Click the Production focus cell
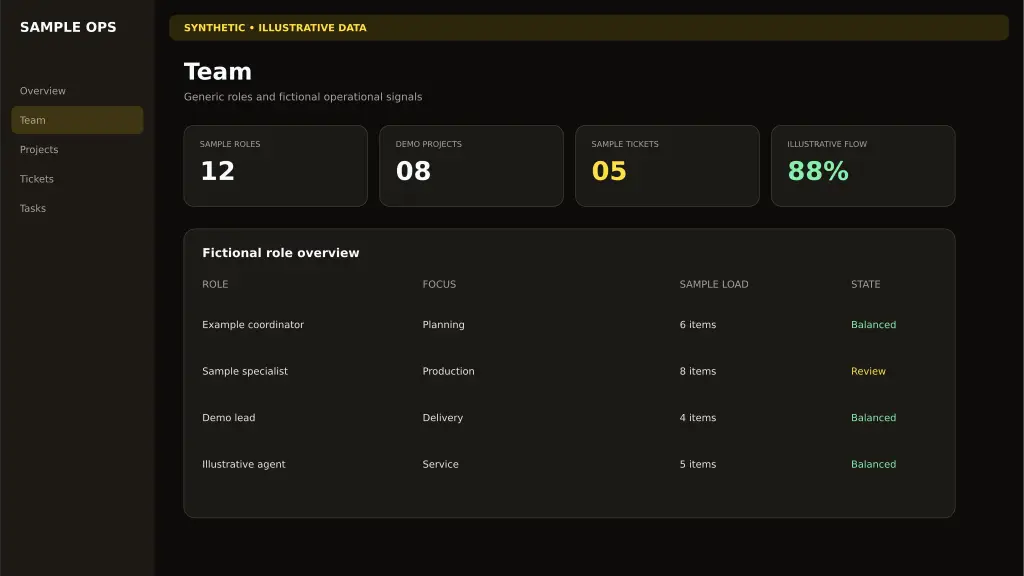 pyautogui.click(x=448, y=371)
